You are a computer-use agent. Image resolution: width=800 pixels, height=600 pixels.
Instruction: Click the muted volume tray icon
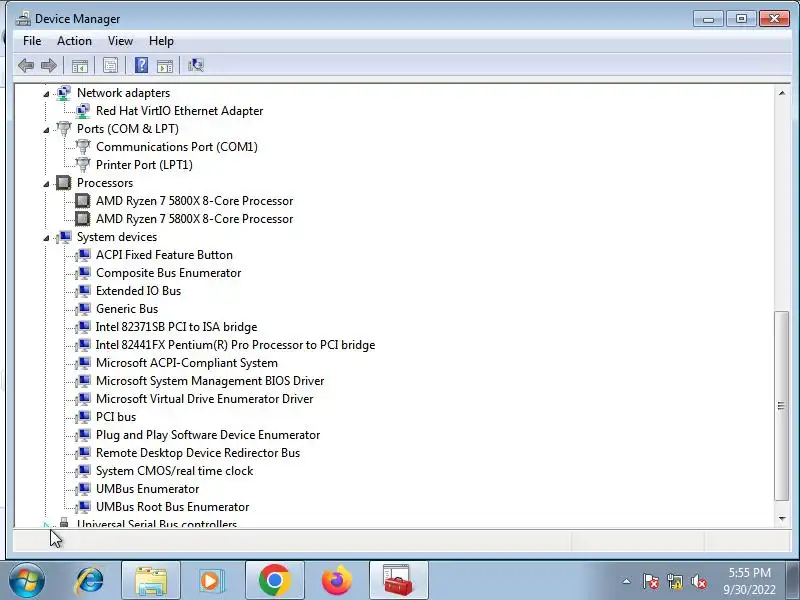[698, 581]
